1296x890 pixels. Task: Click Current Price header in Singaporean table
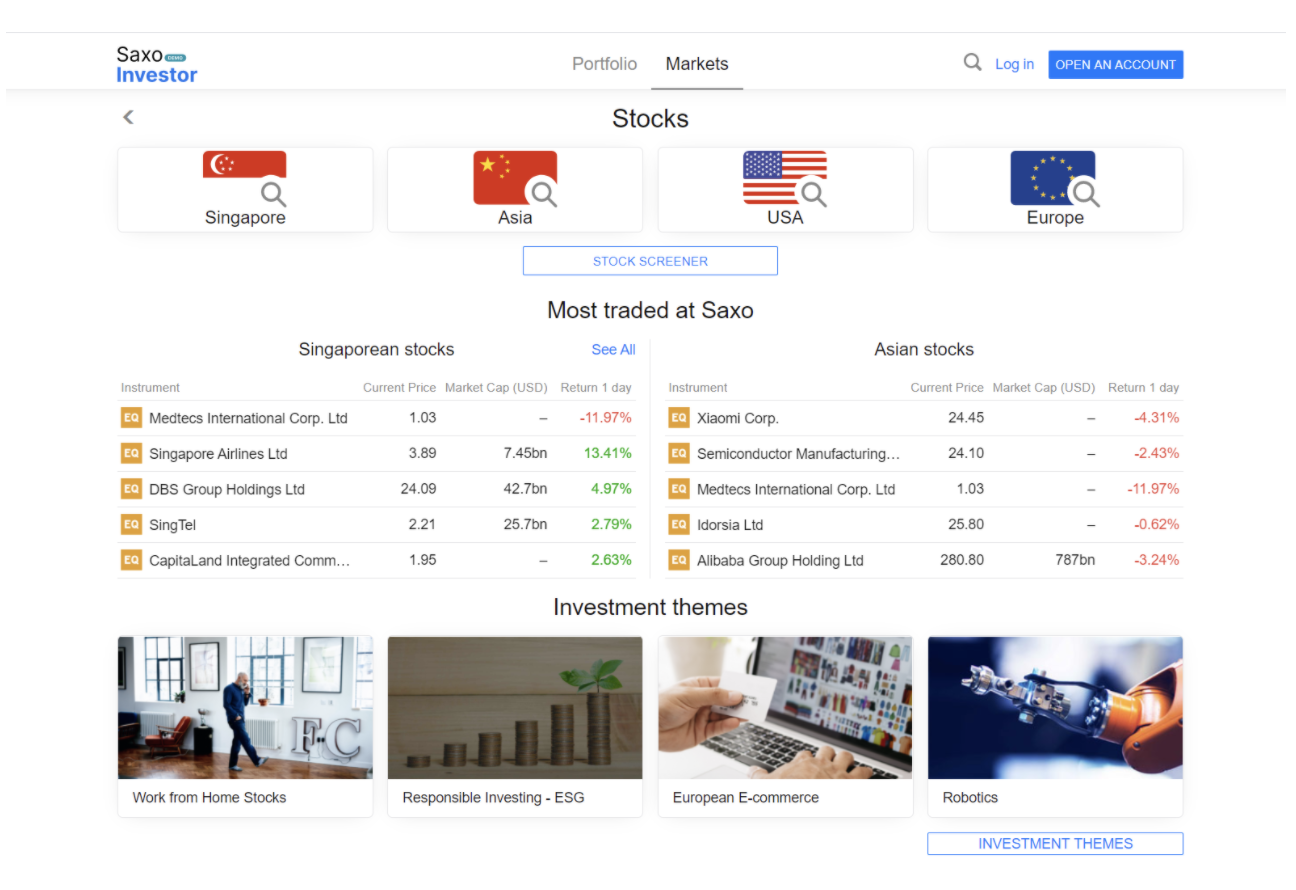tap(400, 387)
